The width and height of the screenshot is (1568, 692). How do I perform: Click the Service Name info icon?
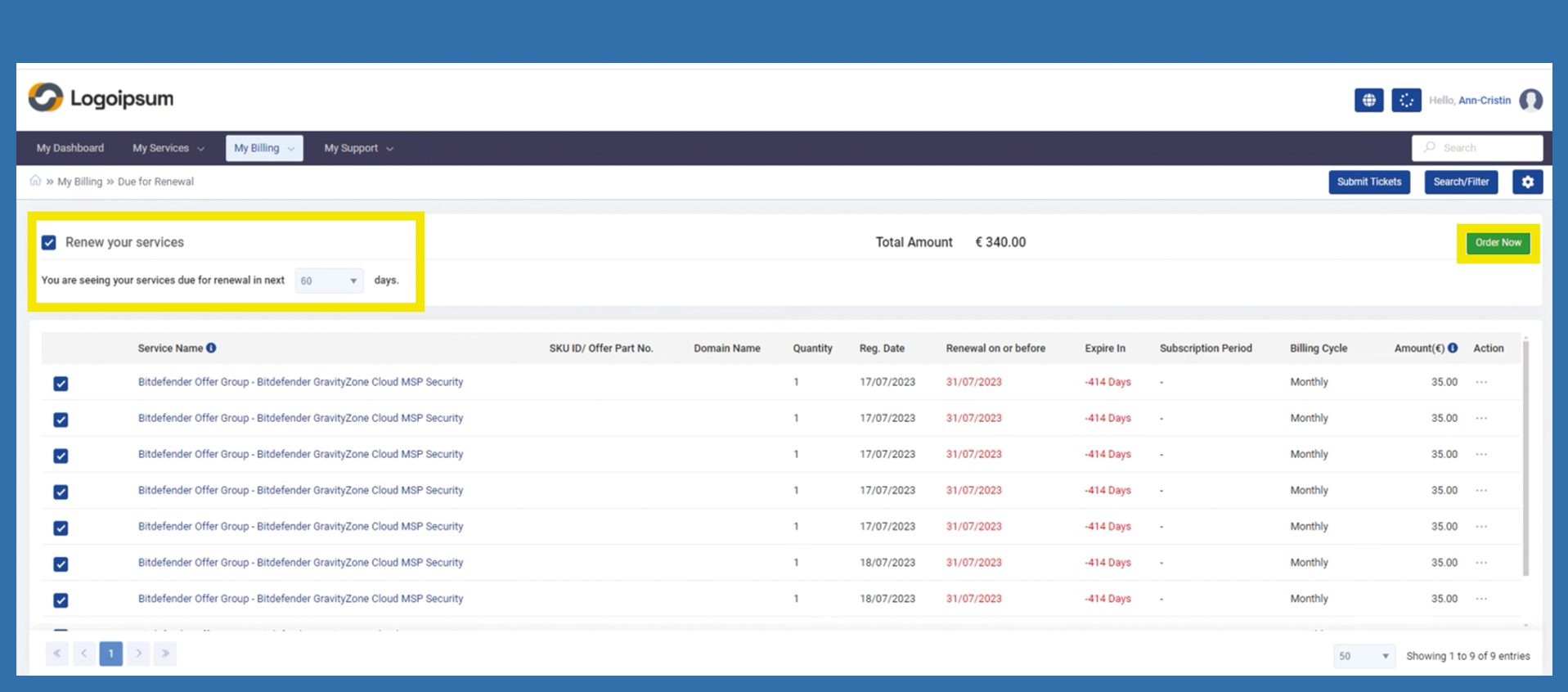pos(211,348)
